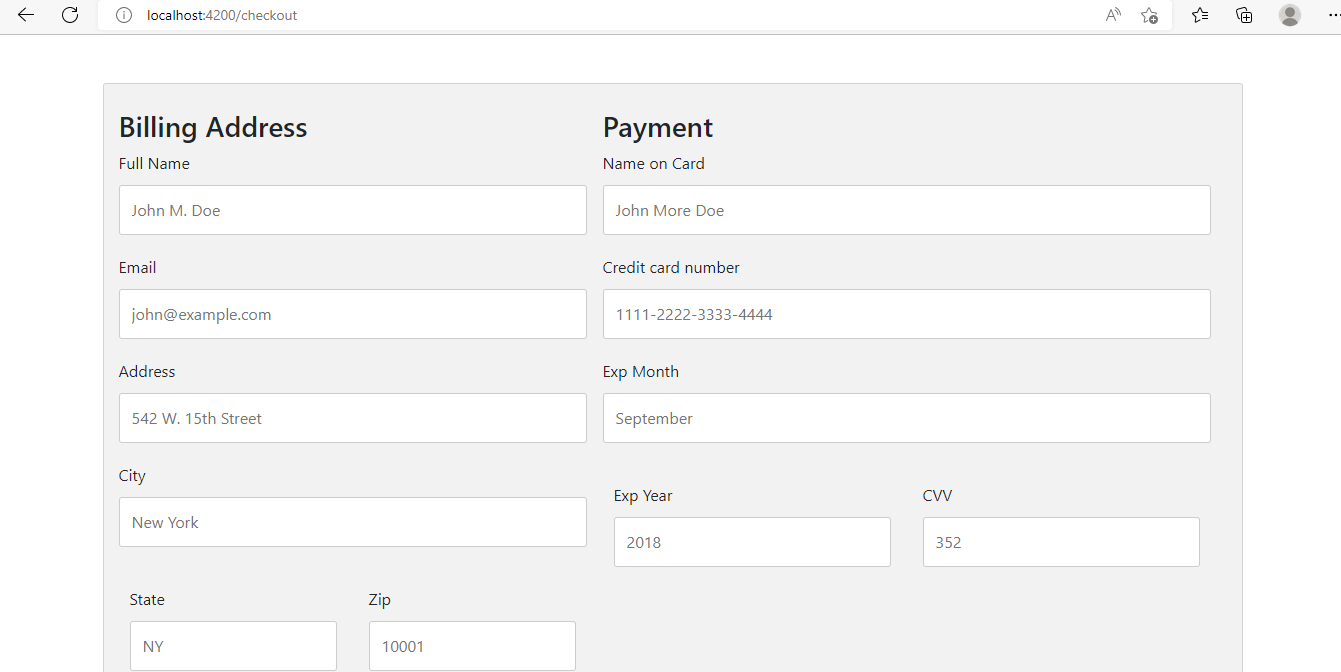Focus the CVV input box
1341x672 pixels.
(1060, 542)
